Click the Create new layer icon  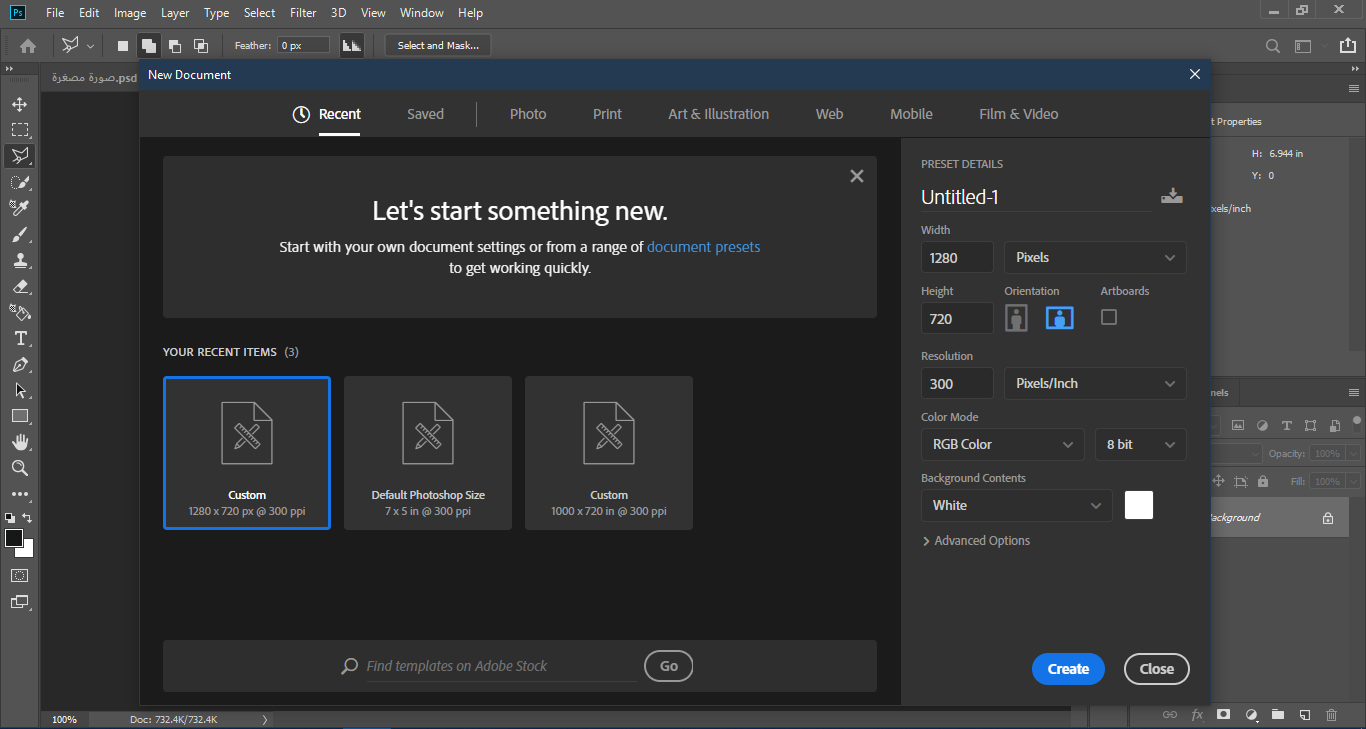[1304, 715]
